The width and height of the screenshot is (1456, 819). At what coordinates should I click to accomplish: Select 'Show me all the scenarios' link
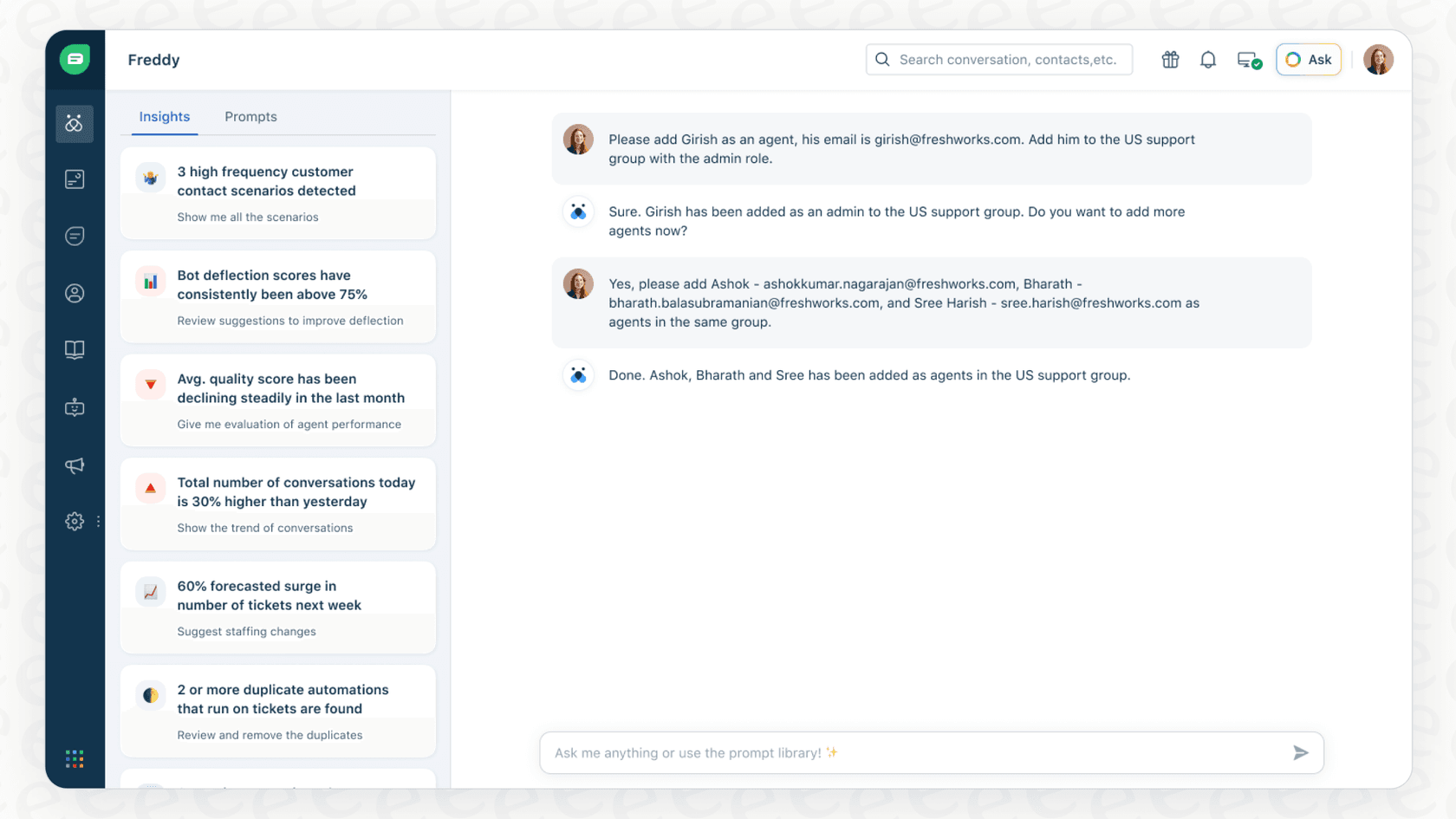coord(247,217)
